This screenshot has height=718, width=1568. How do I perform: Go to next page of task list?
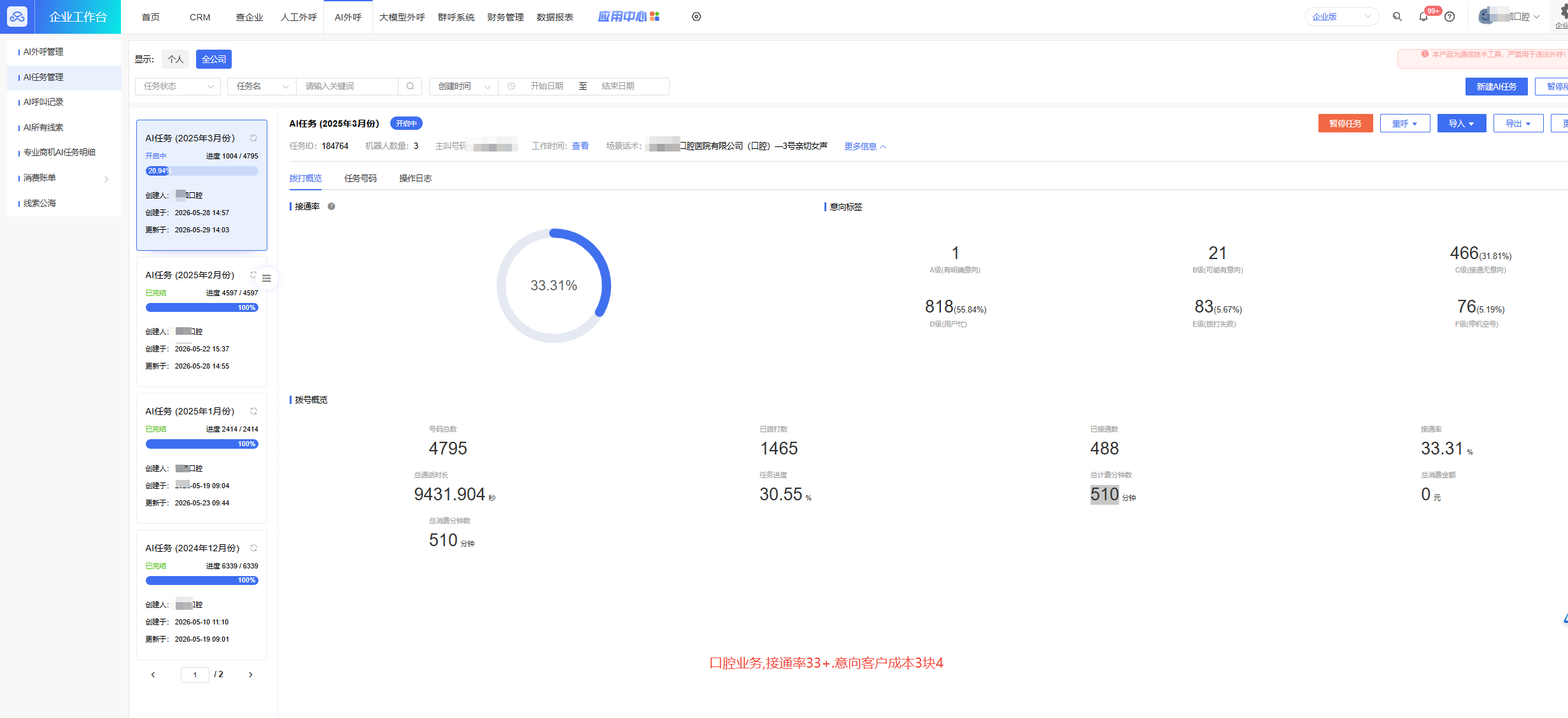click(250, 675)
